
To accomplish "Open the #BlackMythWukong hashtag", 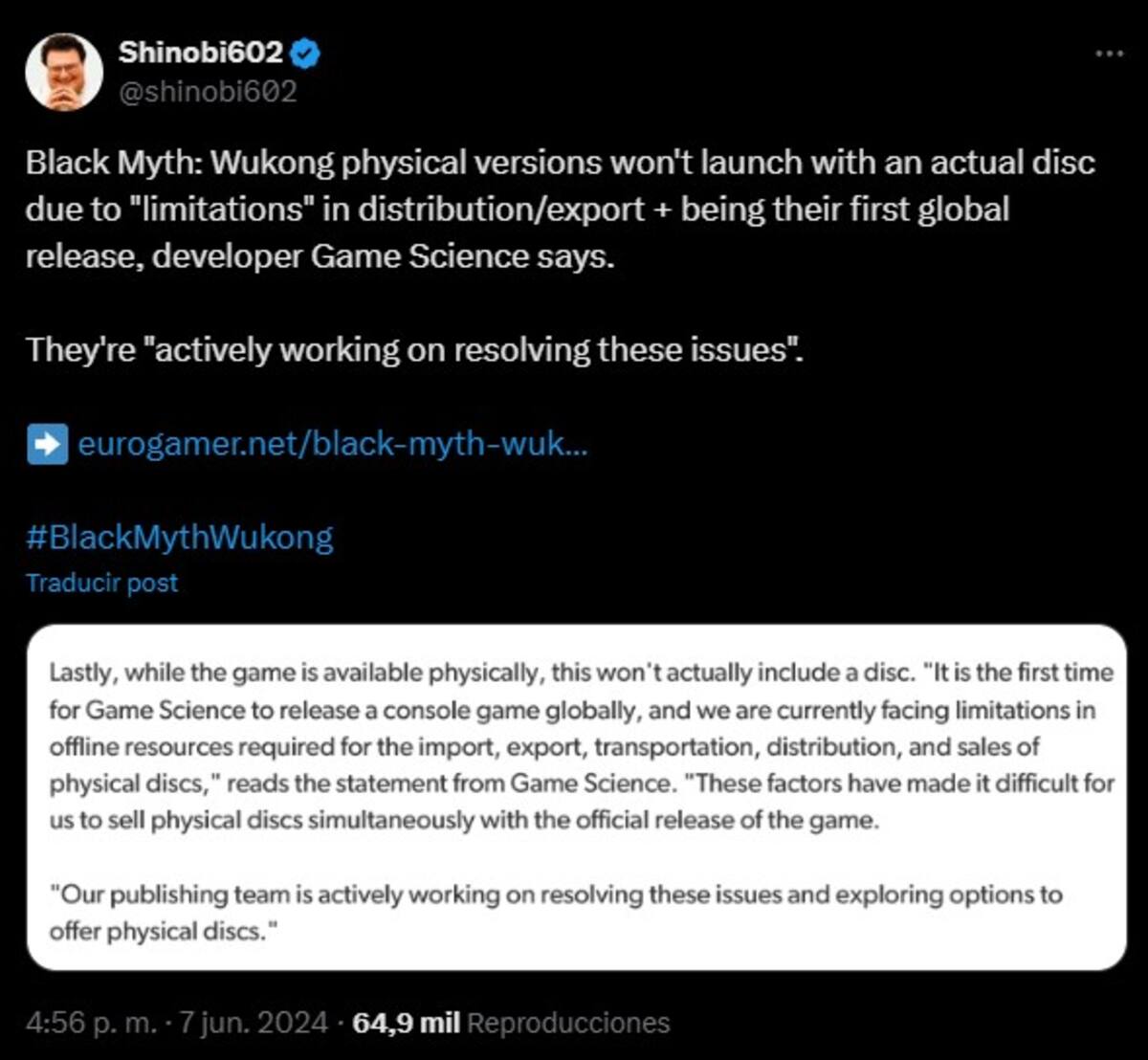I will coord(180,537).
